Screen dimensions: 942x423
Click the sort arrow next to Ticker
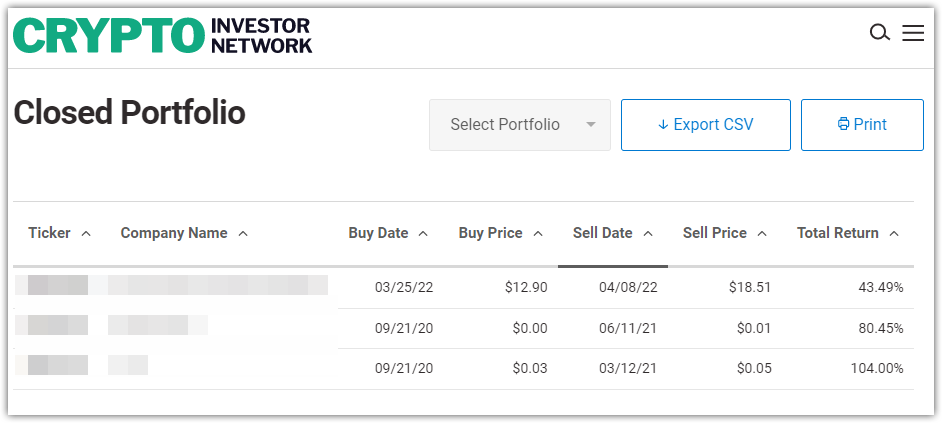pos(86,234)
